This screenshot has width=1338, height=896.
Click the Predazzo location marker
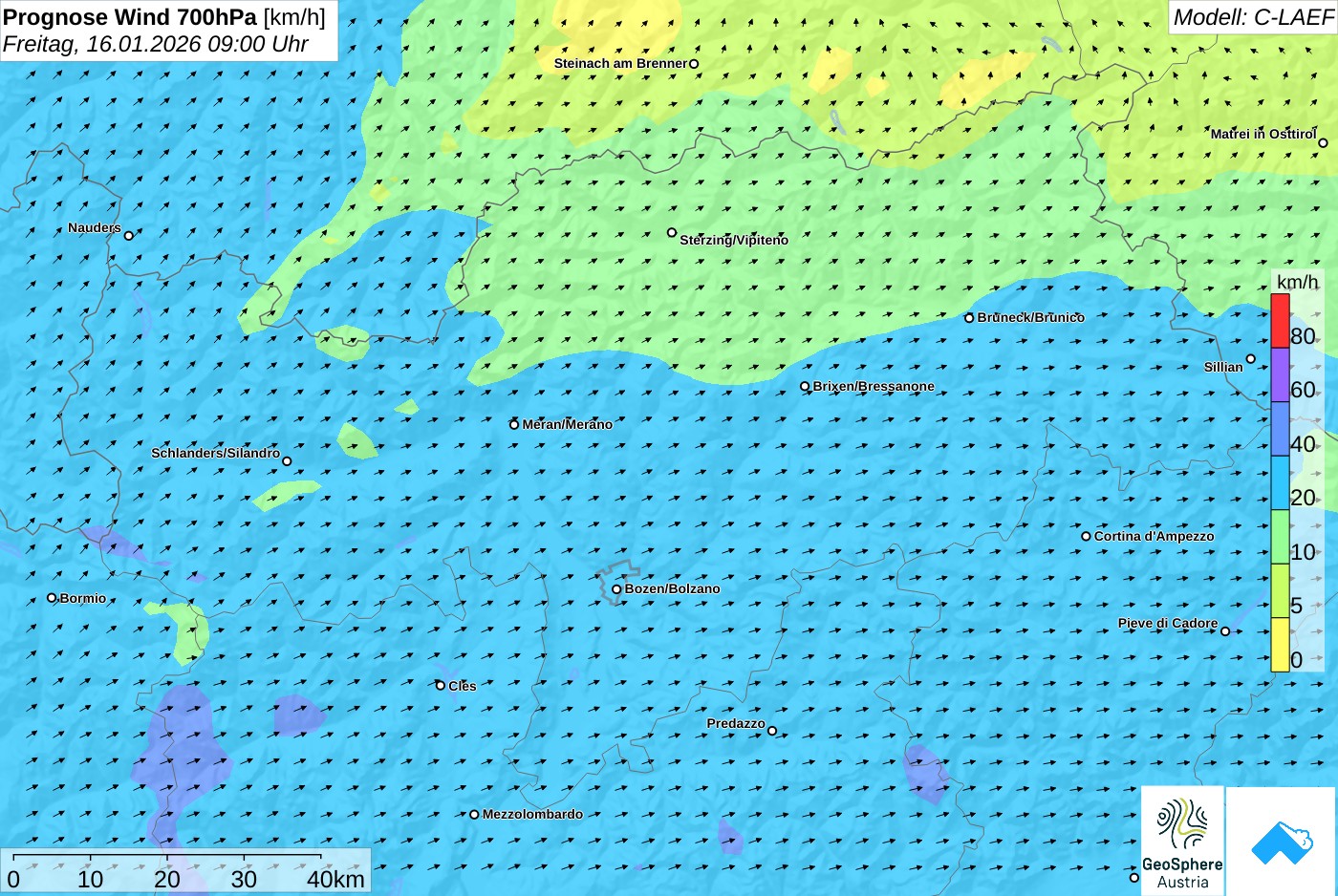(x=772, y=732)
